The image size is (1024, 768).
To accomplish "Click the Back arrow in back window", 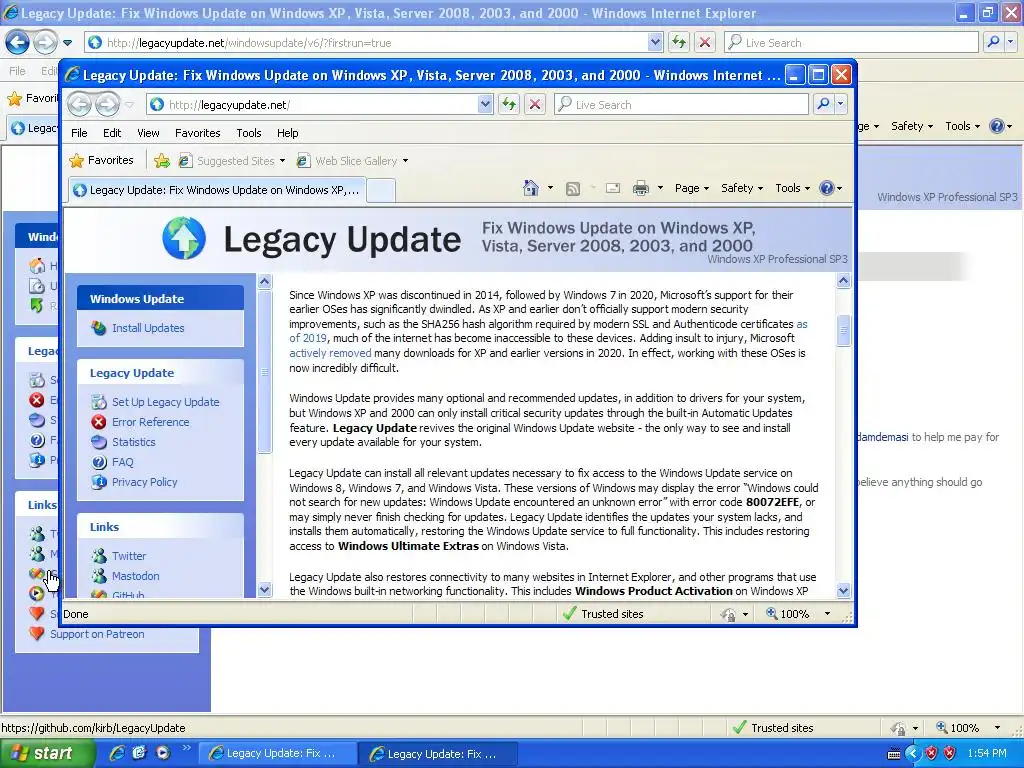I will coord(18,42).
